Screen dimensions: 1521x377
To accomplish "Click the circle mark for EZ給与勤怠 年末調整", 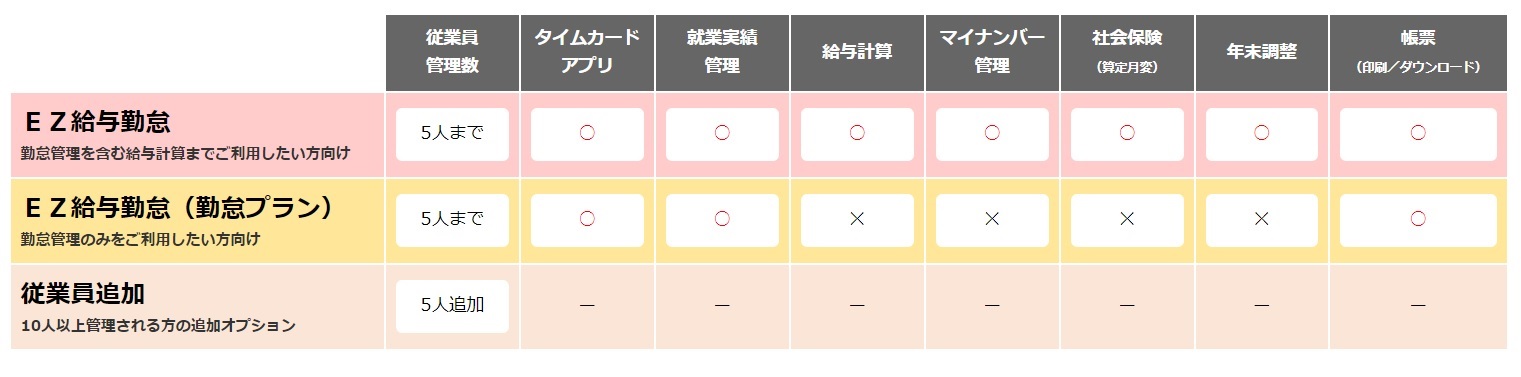I will click(1262, 133).
